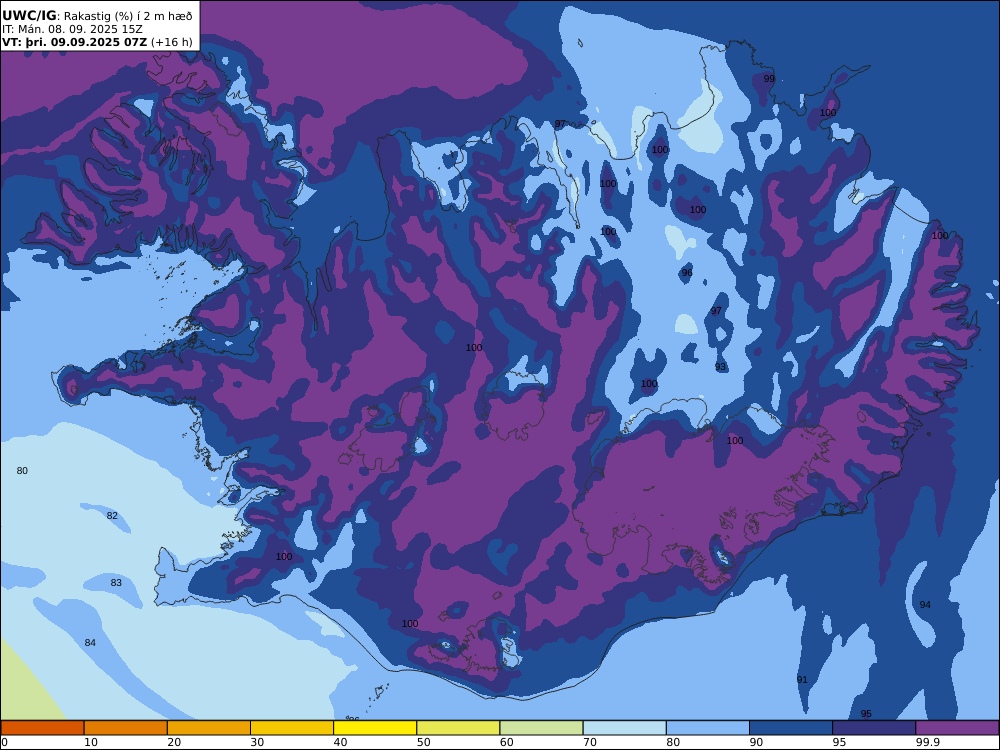
Task: Click the "82" humidity value over the sea
Action: [112, 515]
